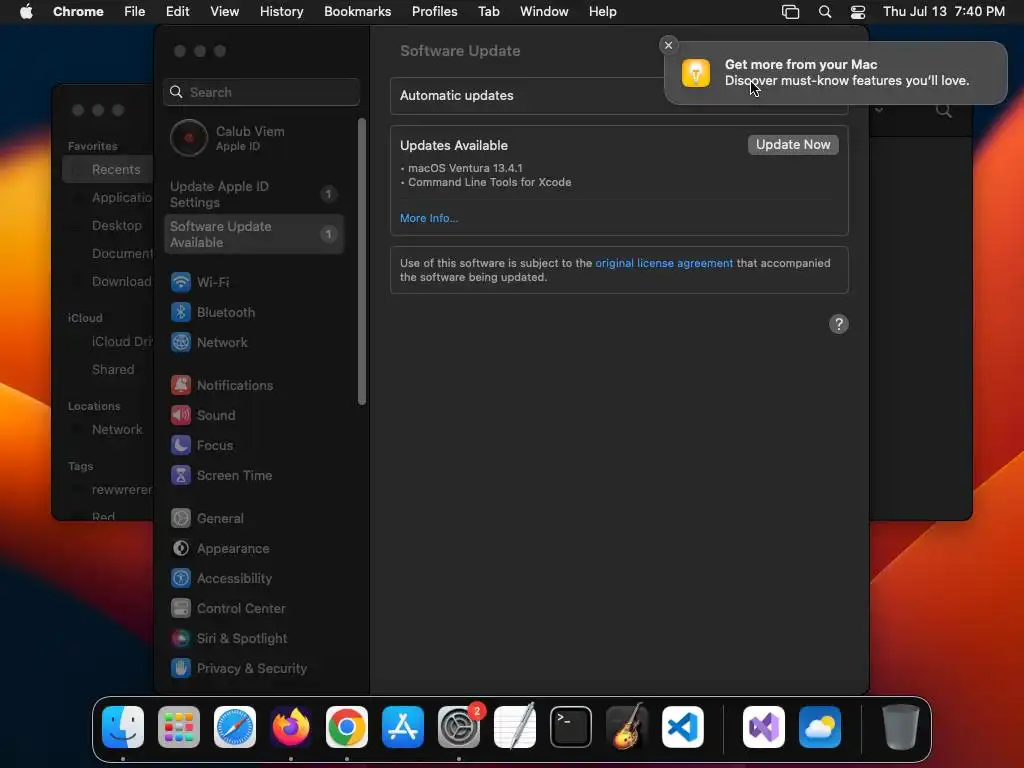Open the original license agreement link
The image size is (1024, 768).
[664, 263]
